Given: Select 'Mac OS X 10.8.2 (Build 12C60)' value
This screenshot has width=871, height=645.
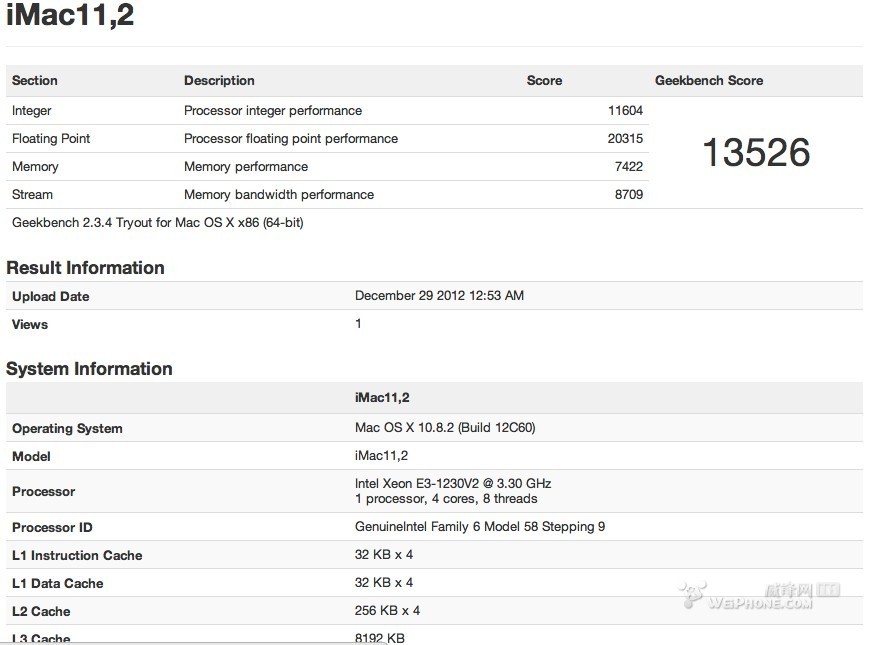Looking at the screenshot, I should 445,428.
